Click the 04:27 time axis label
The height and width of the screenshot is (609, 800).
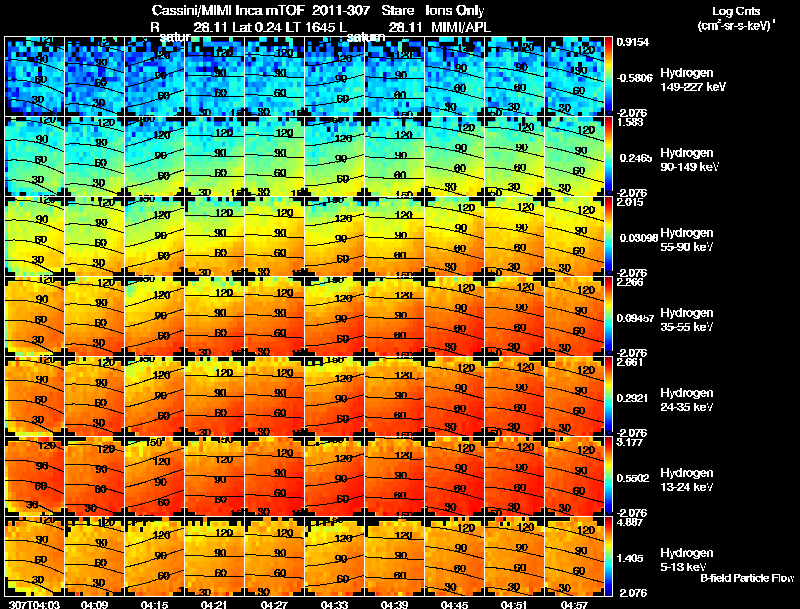click(x=274, y=604)
